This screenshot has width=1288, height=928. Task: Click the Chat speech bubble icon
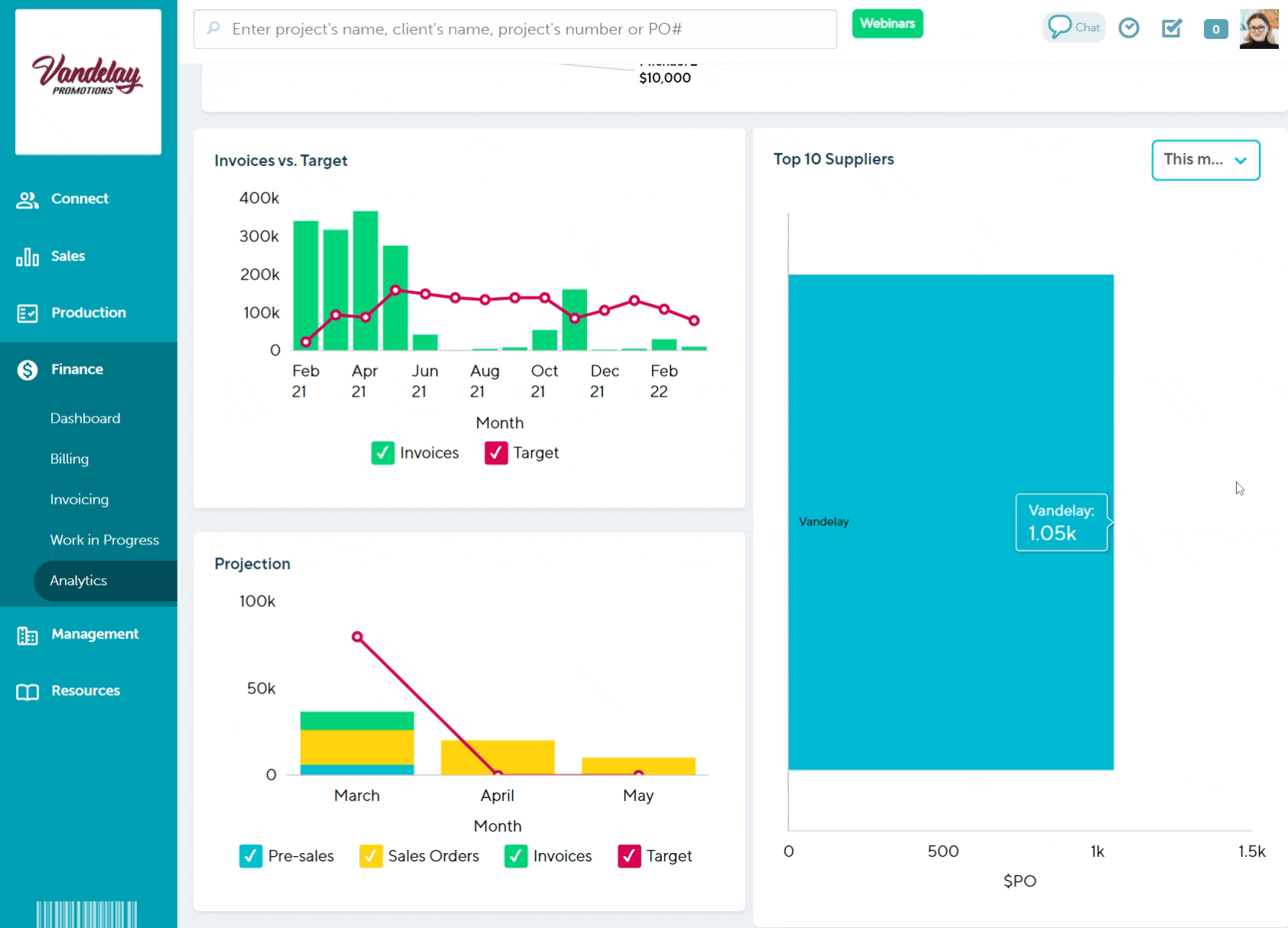1060,28
